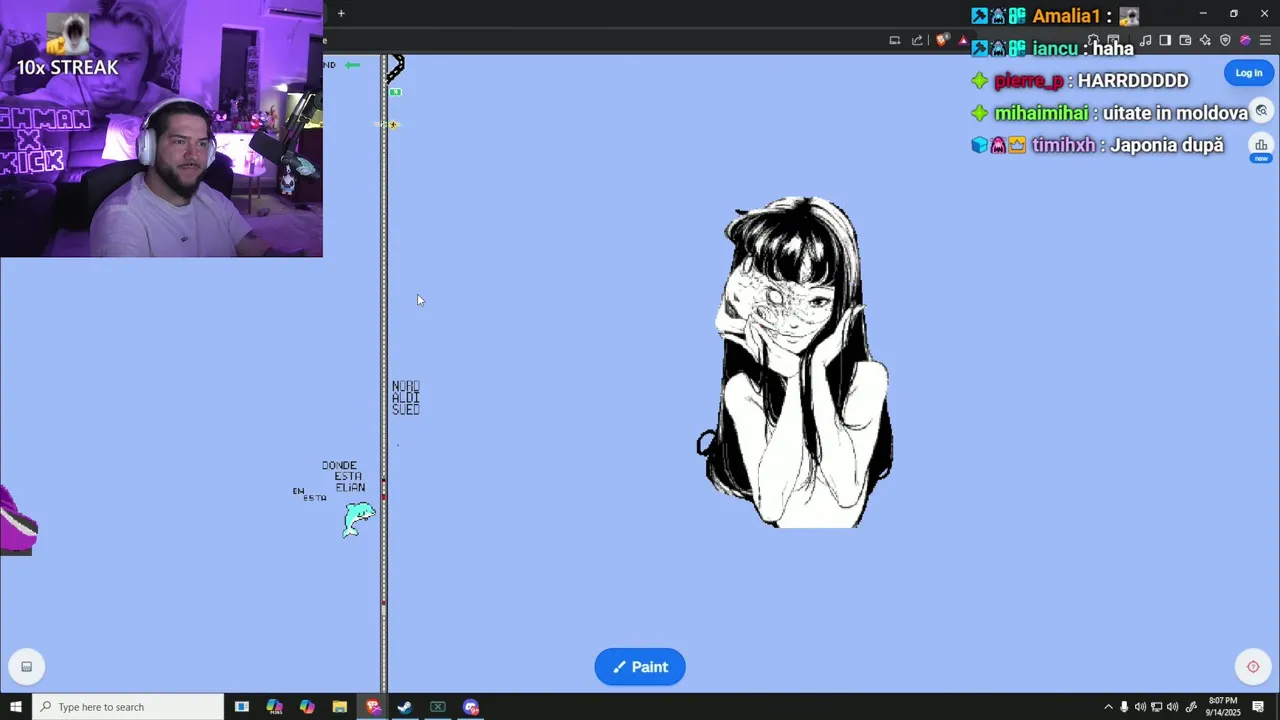
Task: Click the install app icon in address bar
Action: tap(895, 41)
